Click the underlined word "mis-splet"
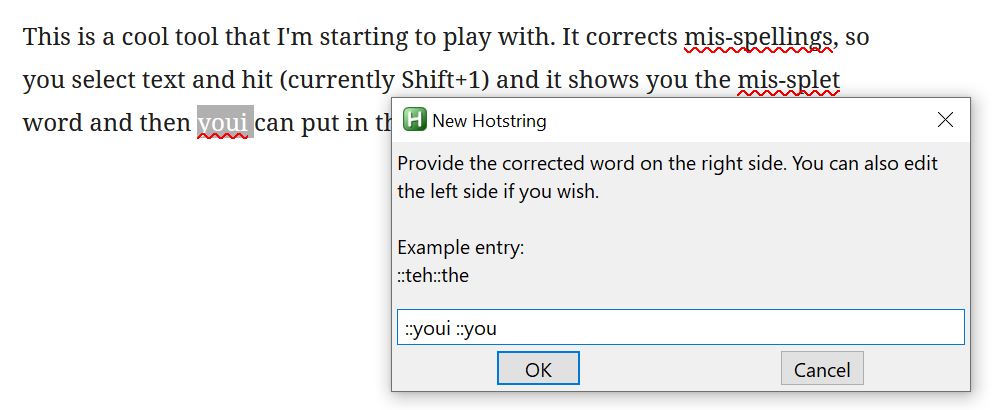Viewport: 1005px width, 410px height. pyautogui.click(x=788, y=80)
